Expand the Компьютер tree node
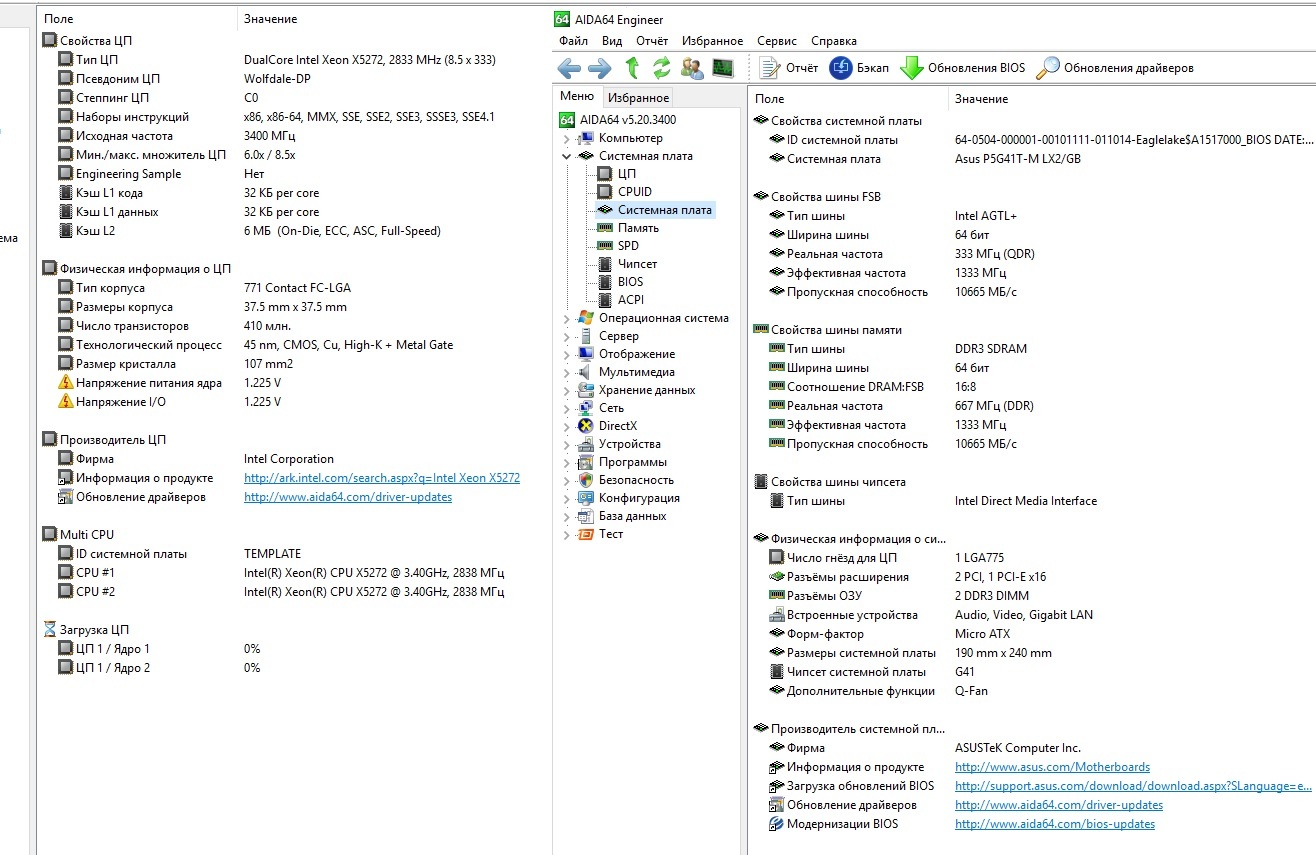Viewport: 1316px width, 855px height. coord(567,138)
